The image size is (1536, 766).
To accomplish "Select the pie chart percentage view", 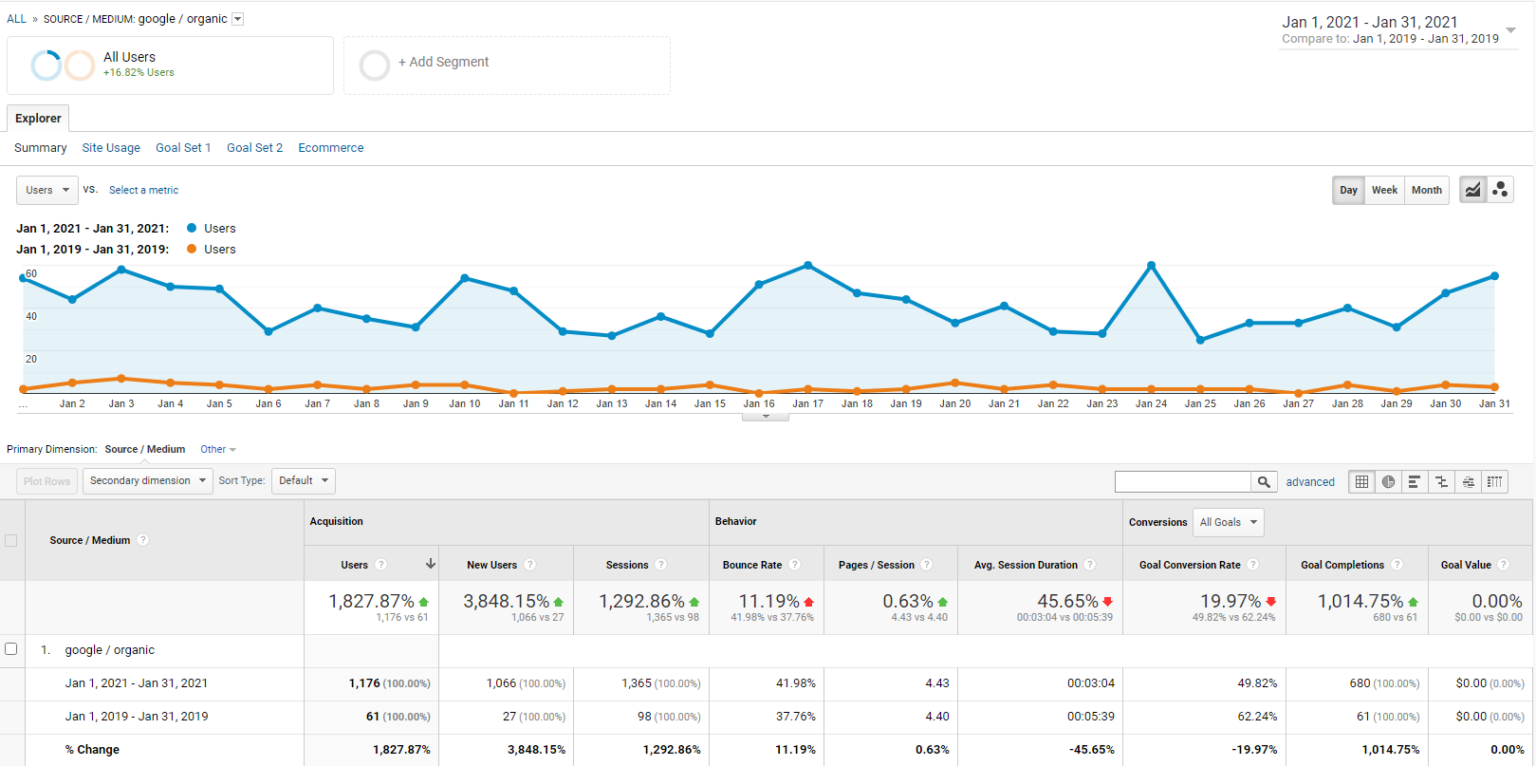I will [1388, 482].
